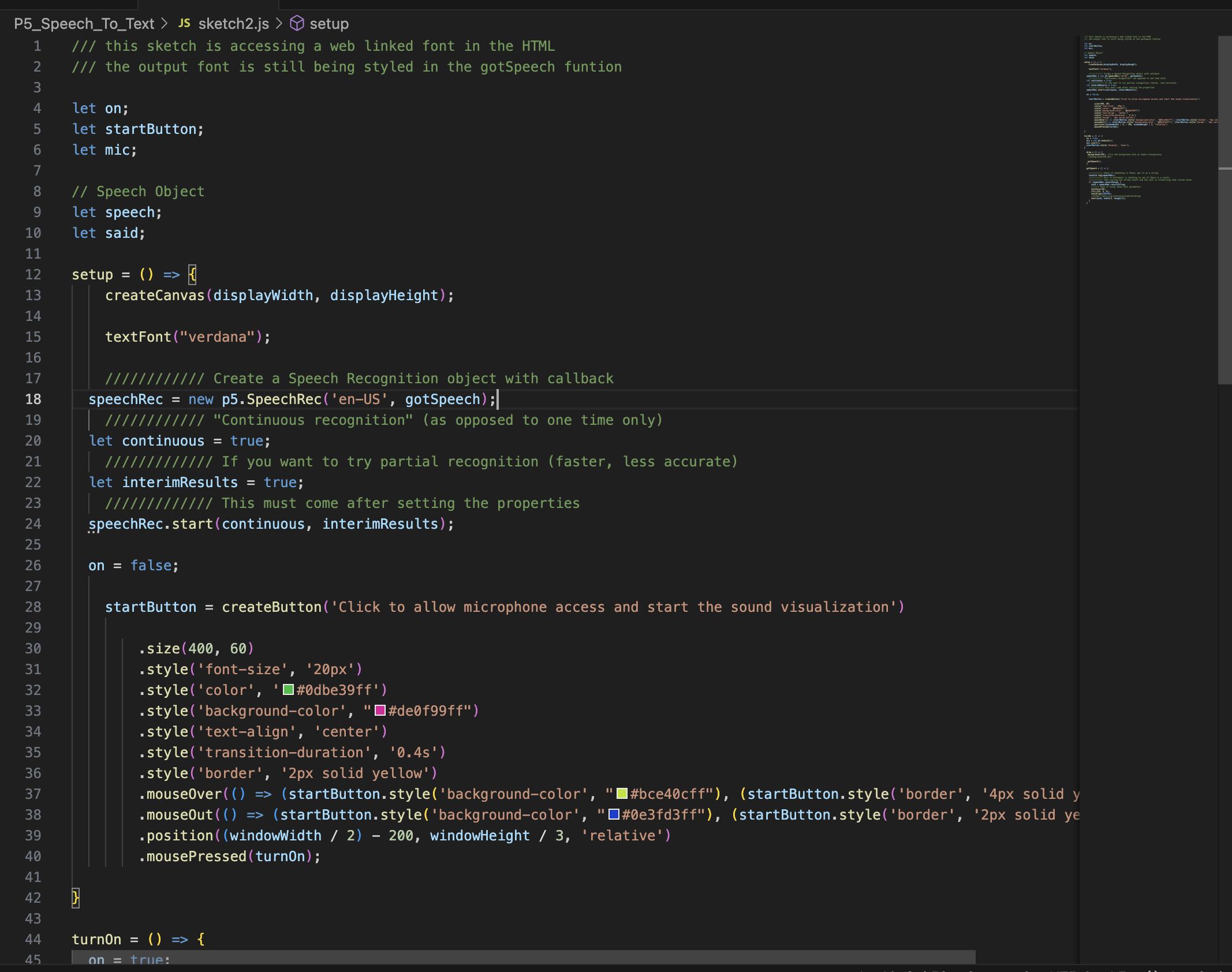Open blue #0e3fd3ff color swatch picker

click(614, 814)
